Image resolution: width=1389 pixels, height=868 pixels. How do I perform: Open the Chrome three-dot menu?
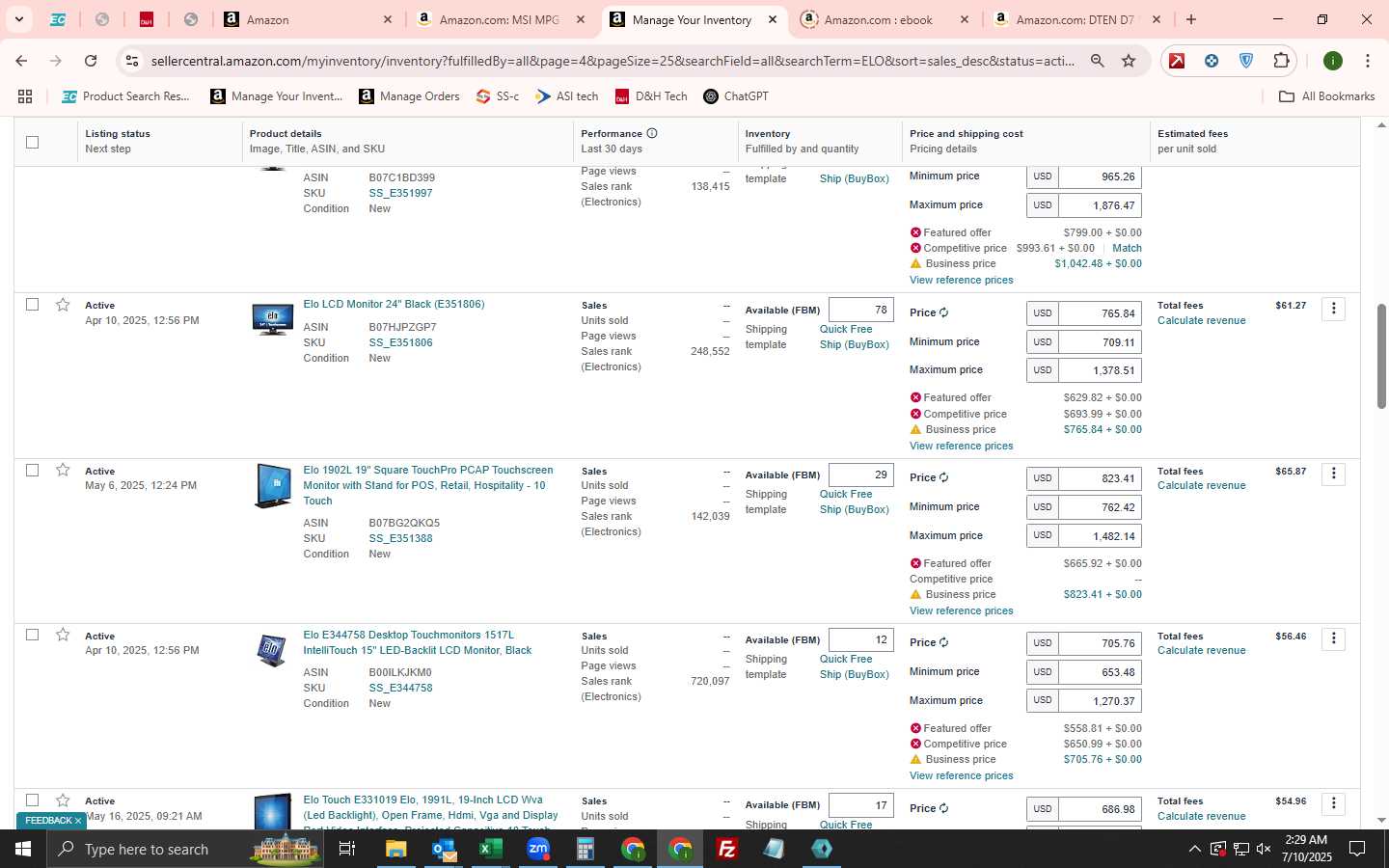click(1368, 61)
